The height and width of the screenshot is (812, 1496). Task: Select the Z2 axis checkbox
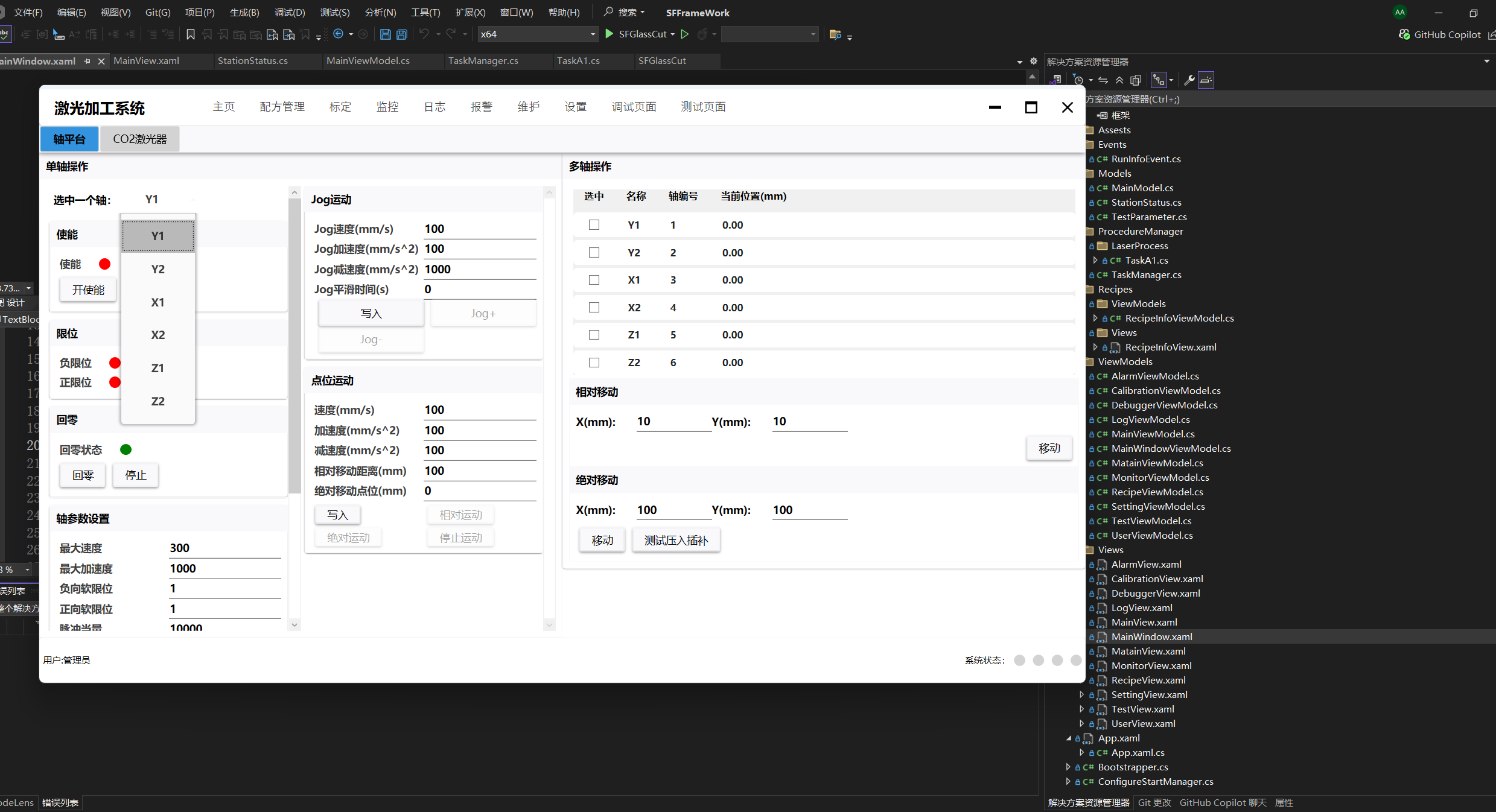pos(594,363)
